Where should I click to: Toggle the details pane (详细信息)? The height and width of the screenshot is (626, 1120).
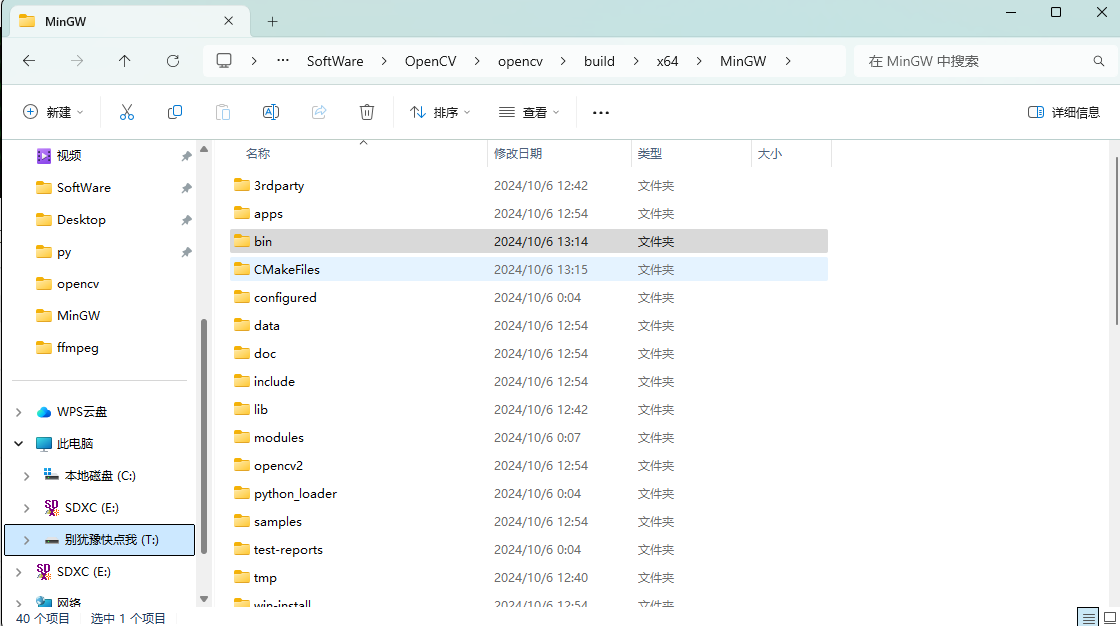click(1064, 113)
